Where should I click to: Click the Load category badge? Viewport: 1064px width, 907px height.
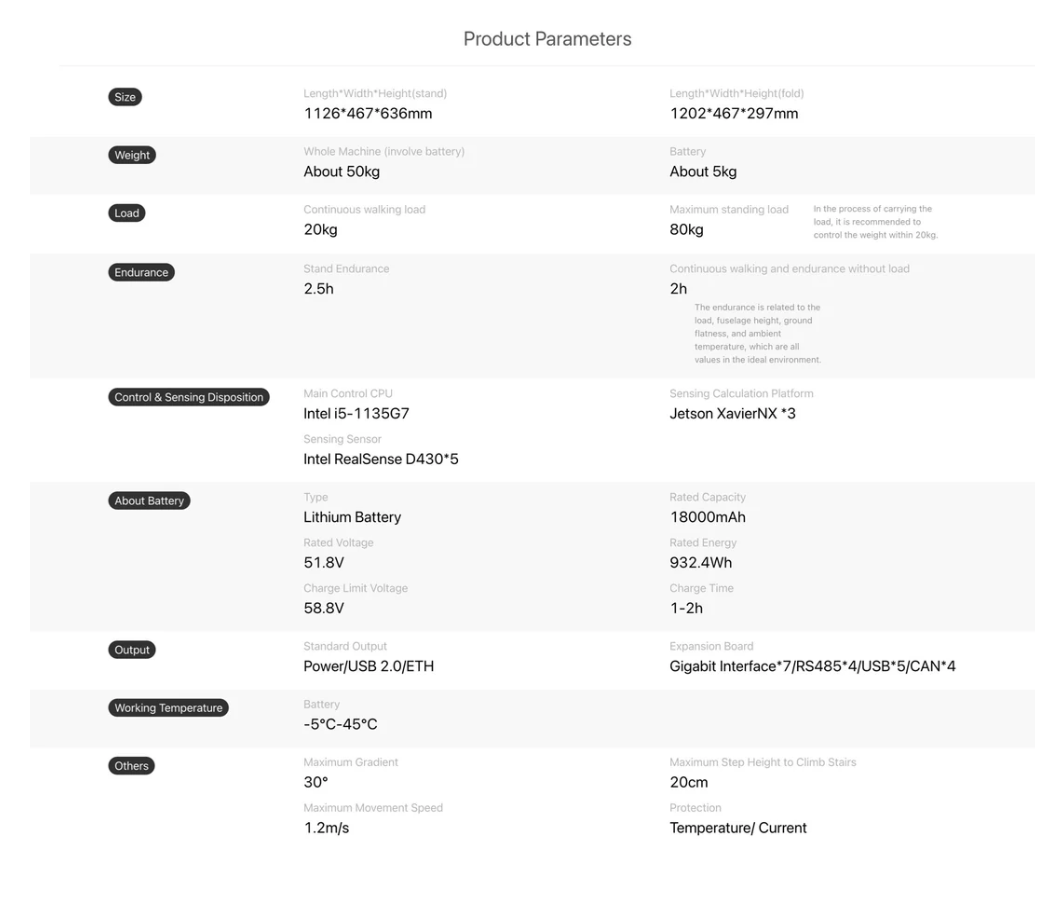(x=127, y=213)
